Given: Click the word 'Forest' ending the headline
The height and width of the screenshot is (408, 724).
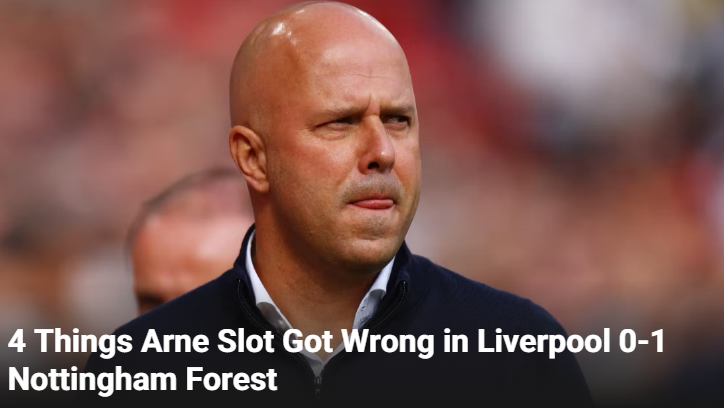Looking at the screenshot, I should click(x=232, y=379).
